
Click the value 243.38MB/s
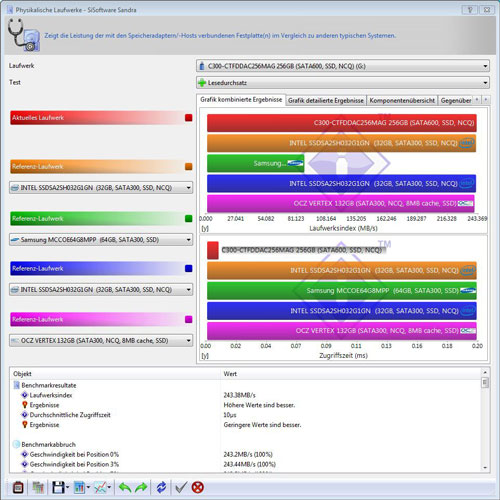click(x=240, y=395)
